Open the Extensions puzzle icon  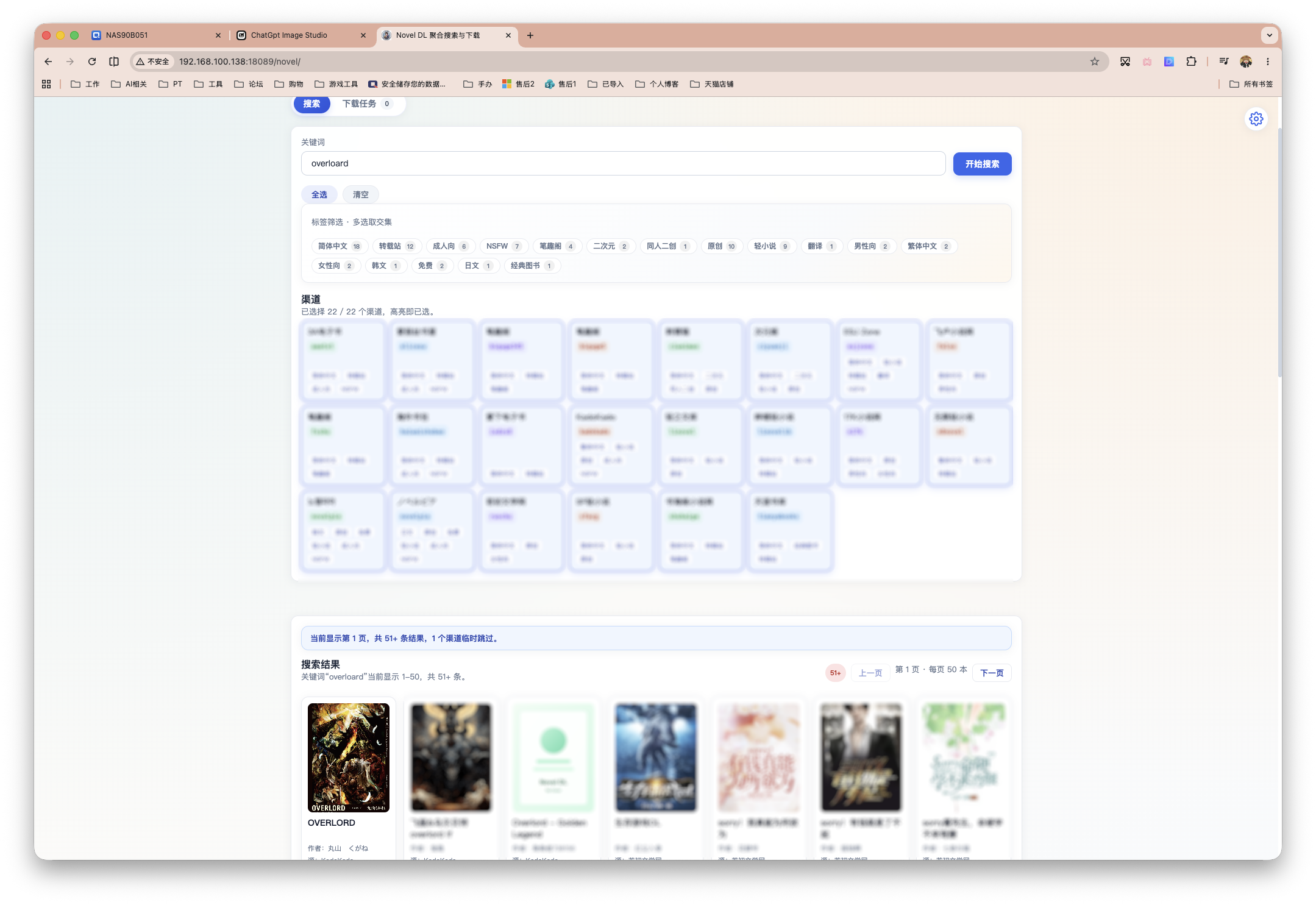pos(1191,62)
